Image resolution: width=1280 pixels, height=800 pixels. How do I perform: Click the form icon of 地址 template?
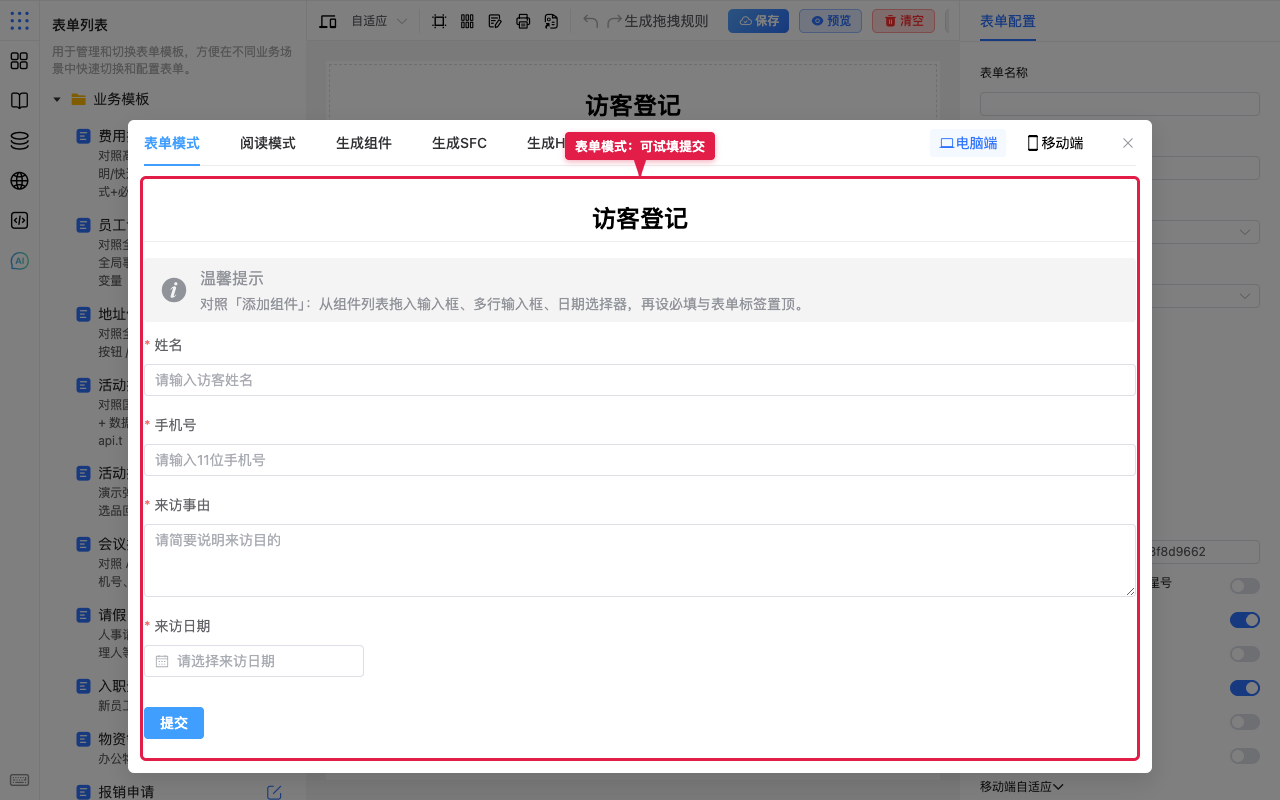(84, 314)
